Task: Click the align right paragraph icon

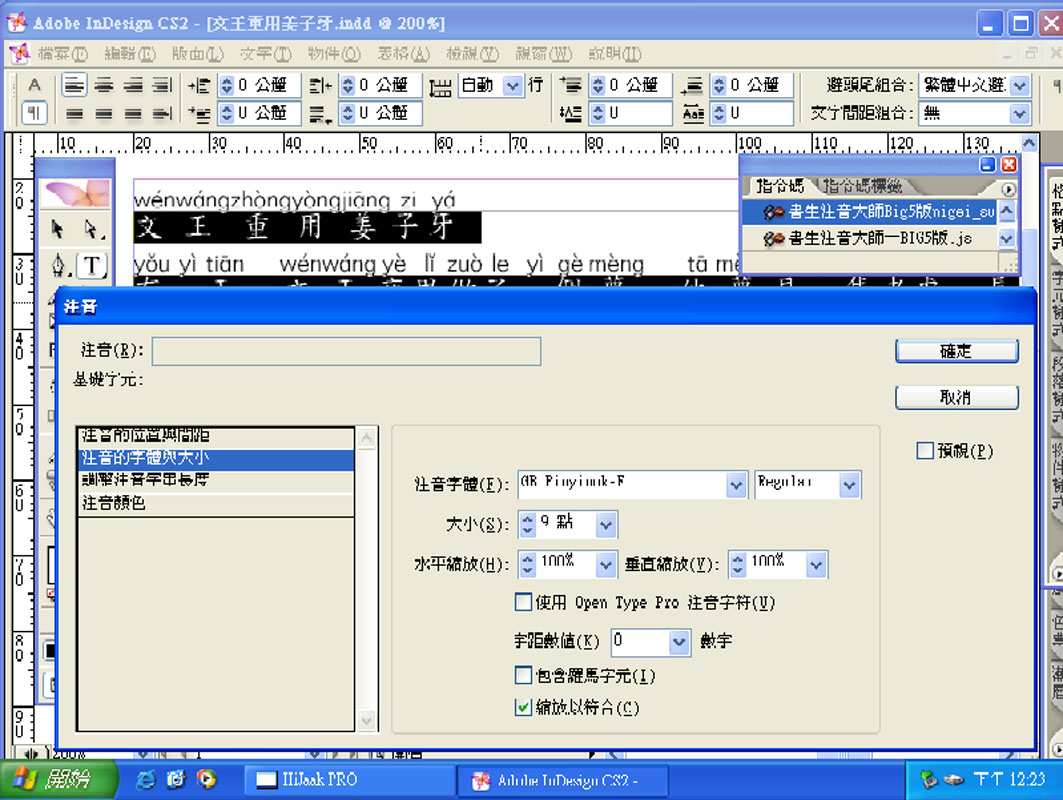Action: click(133, 85)
